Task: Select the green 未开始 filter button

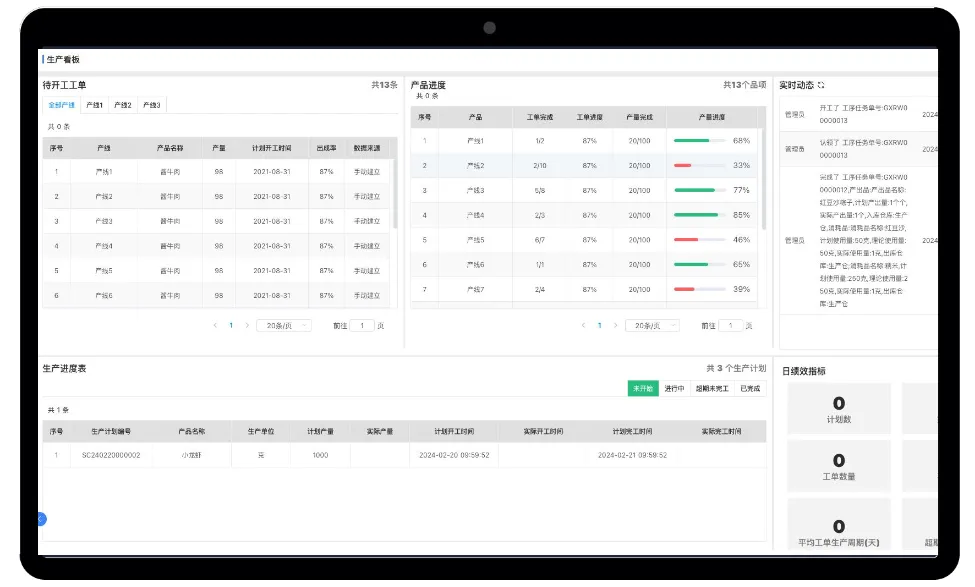Action: [643, 389]
